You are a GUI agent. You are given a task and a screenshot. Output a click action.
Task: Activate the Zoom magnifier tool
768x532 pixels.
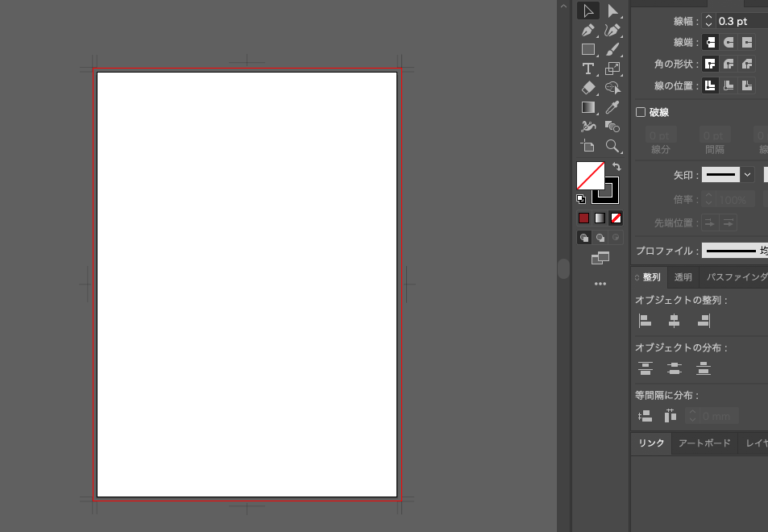click(613, 146)
